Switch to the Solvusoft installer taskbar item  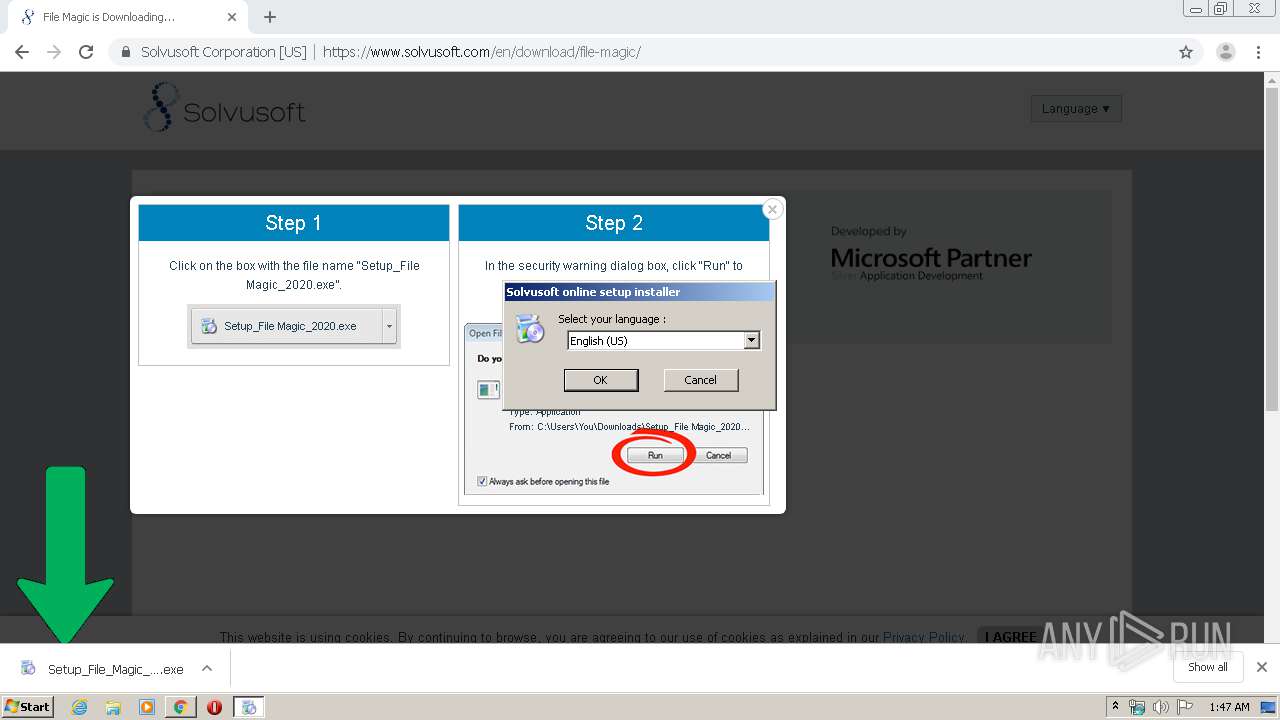click(249, 707)
